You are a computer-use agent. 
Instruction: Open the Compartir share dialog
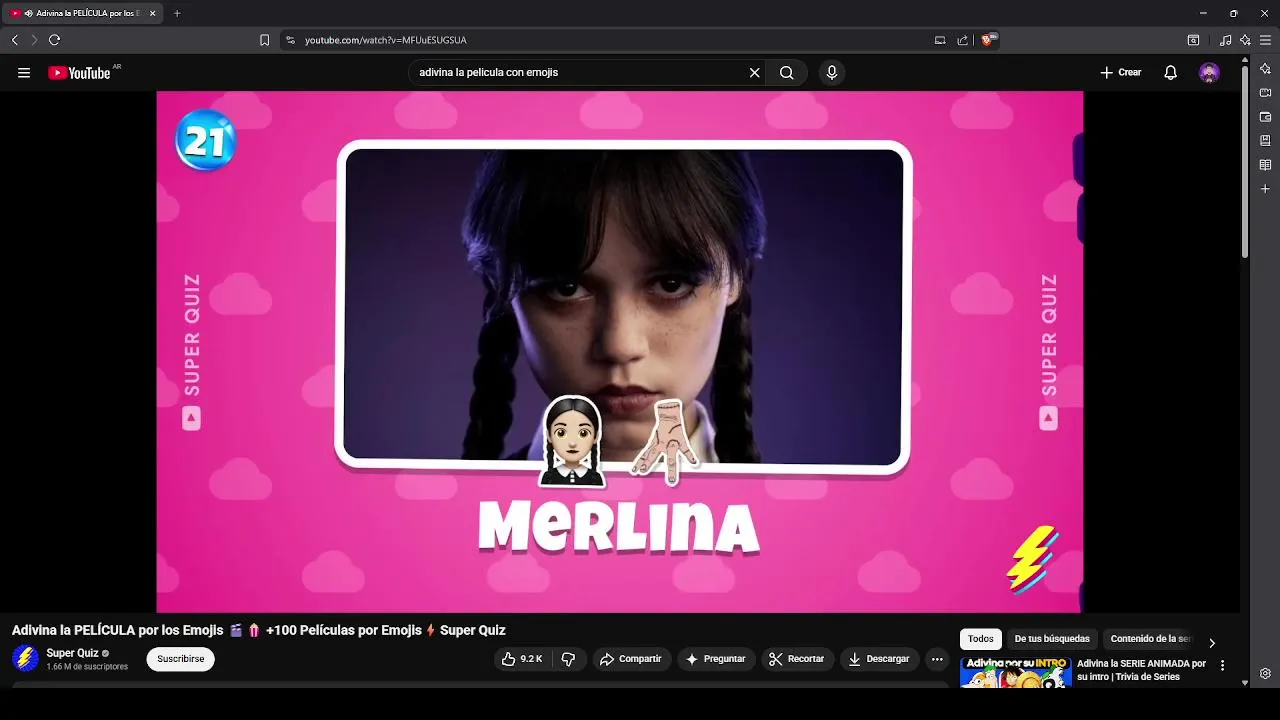pyautogui.click(x=630, y=659)
